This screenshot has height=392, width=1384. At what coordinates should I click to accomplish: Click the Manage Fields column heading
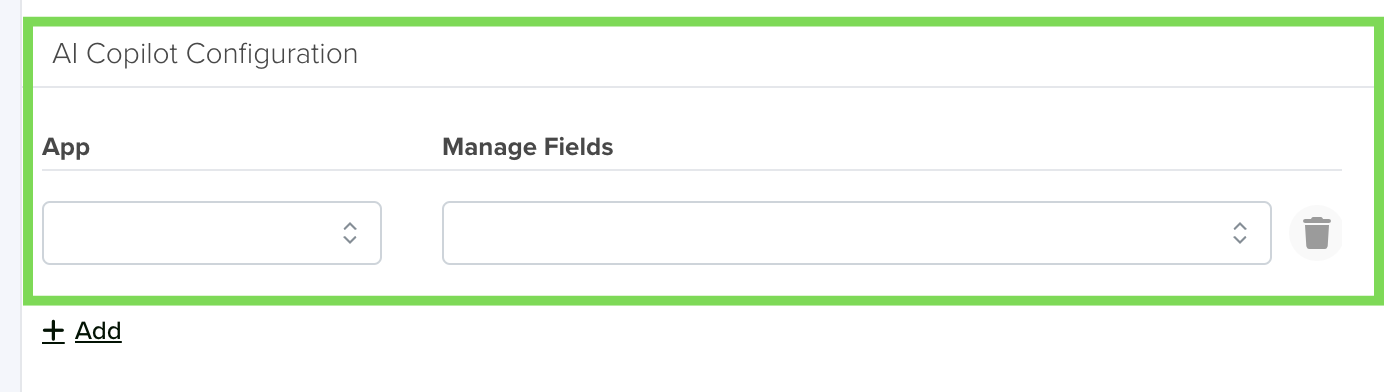coord(527,148)
